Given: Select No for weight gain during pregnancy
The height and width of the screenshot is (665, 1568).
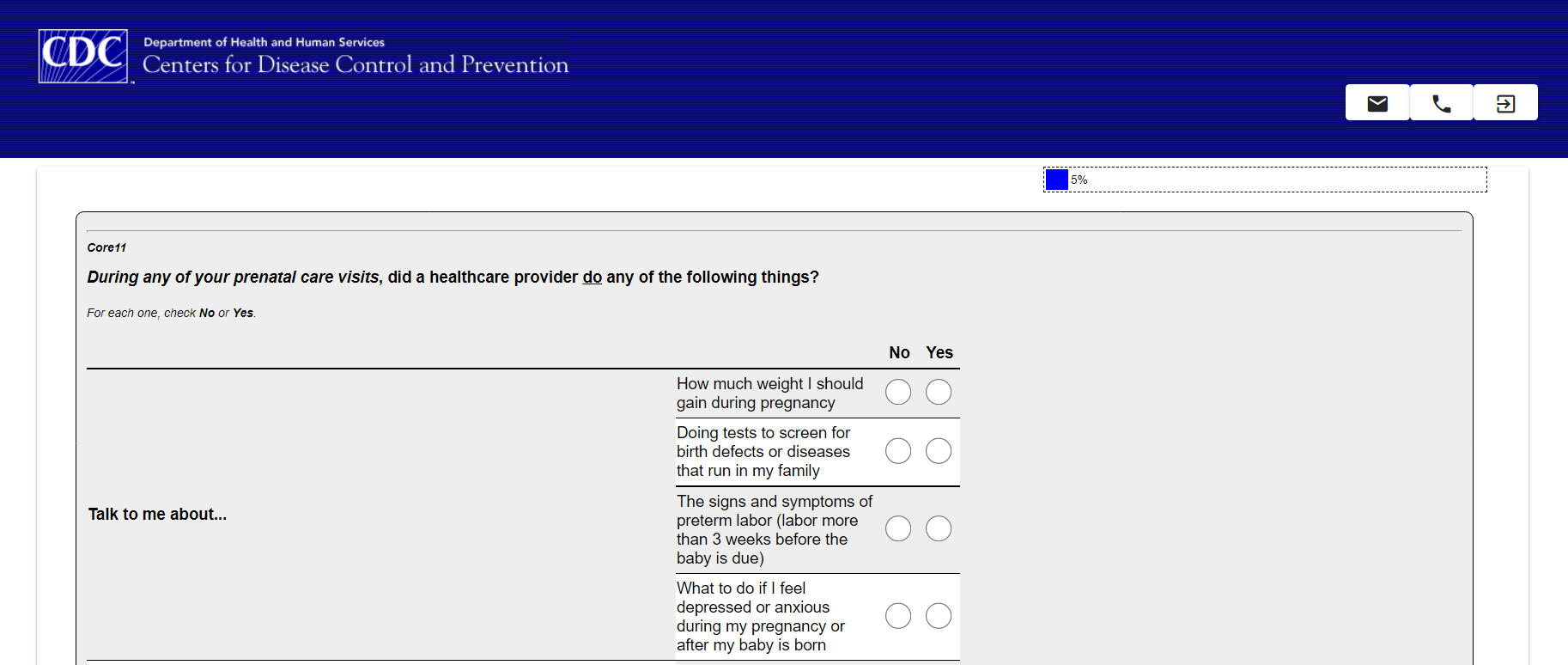Looking at the screenshot, I should coord(898,392).
